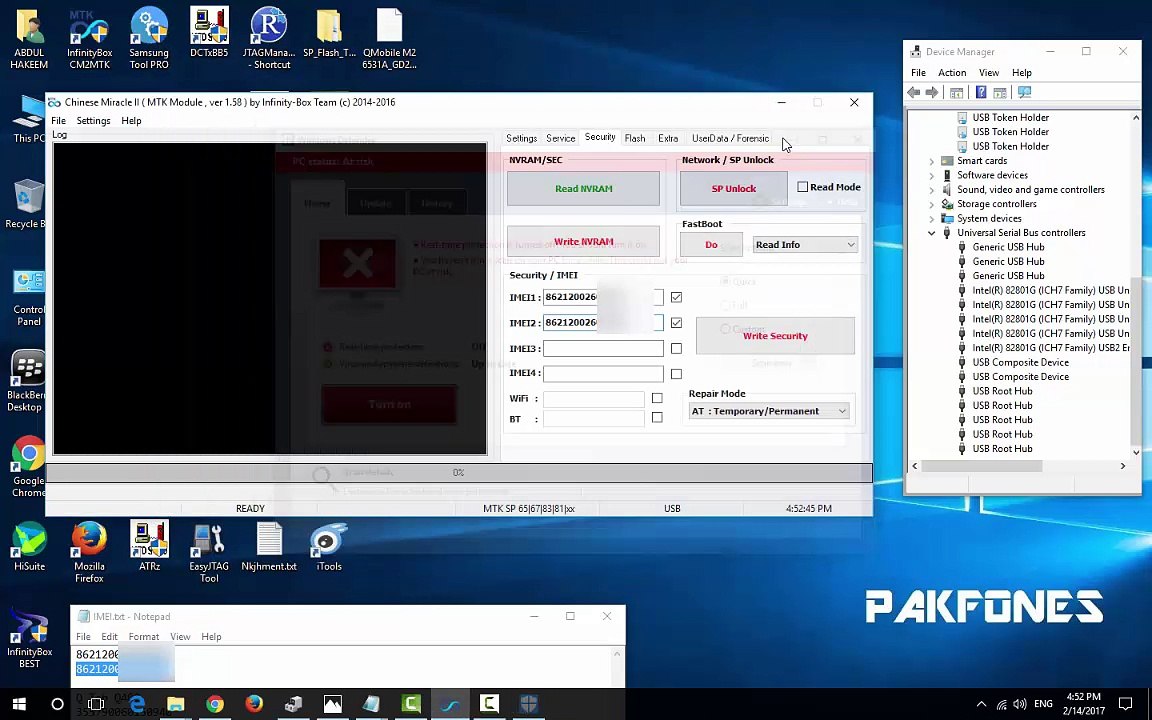The width and height of the screenshot is (1152, 720).
Task: Open ABDUL HAKEEM user folder icon
Action: 29,38
